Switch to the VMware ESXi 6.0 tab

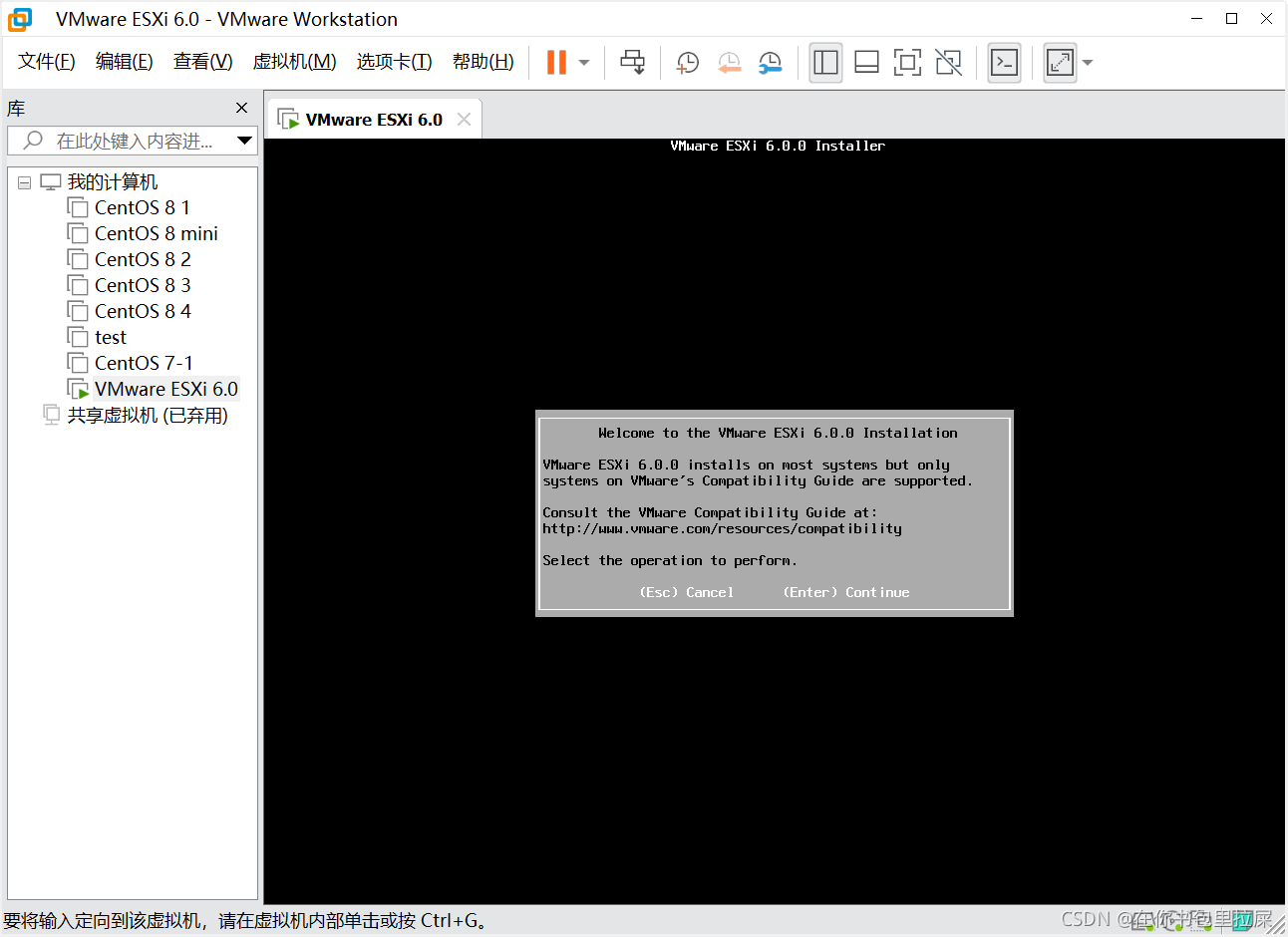pyautogui.click(x=374, y=120)
